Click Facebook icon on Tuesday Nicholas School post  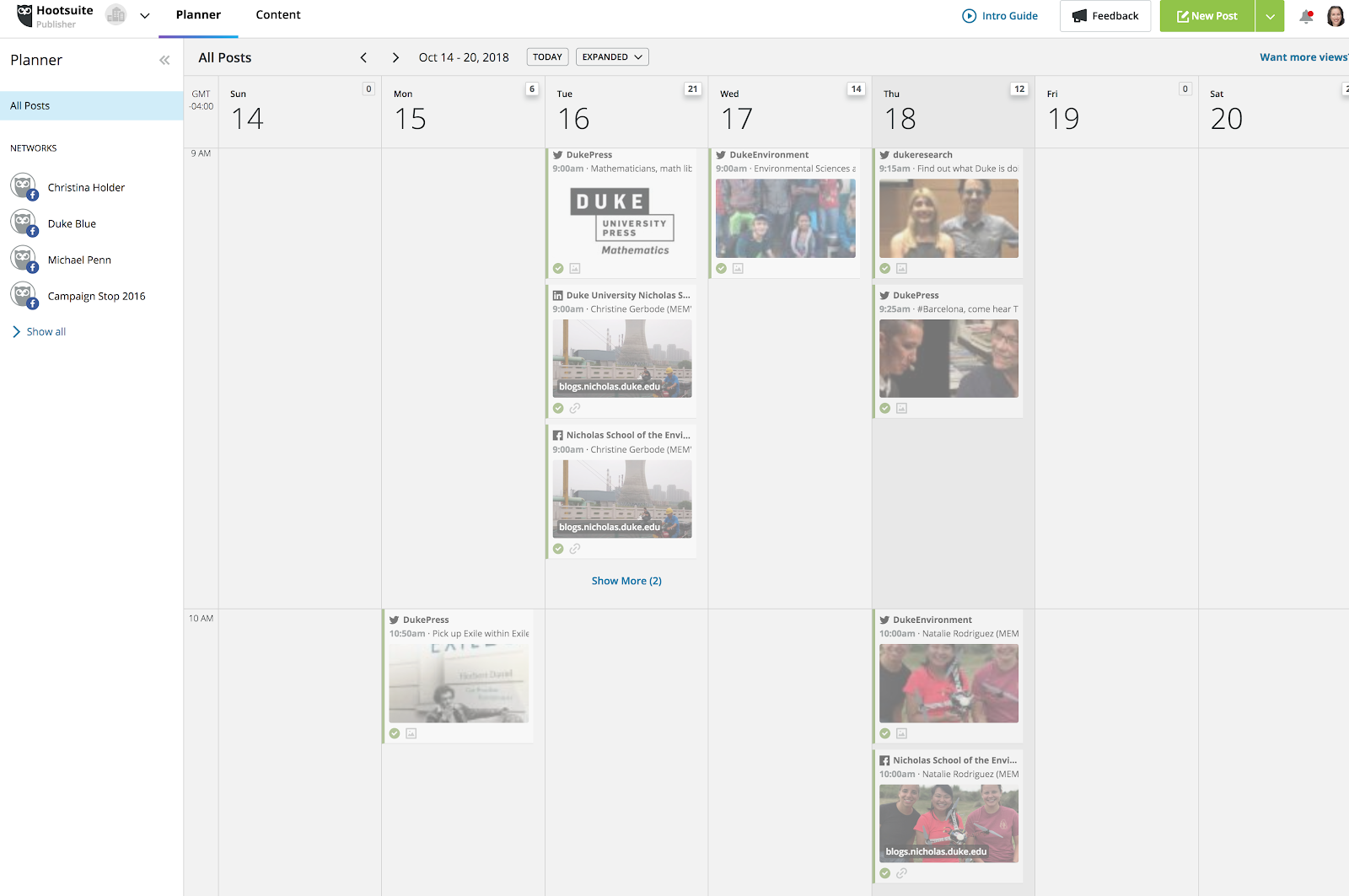pyautogui.click(x=558, y=436)
